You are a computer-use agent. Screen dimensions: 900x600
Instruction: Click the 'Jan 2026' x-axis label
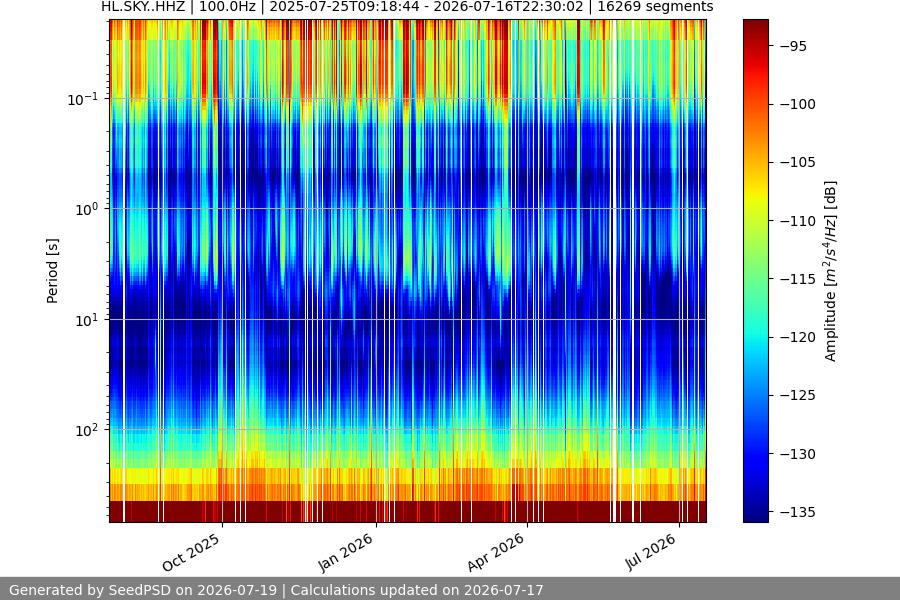point(346,552)
